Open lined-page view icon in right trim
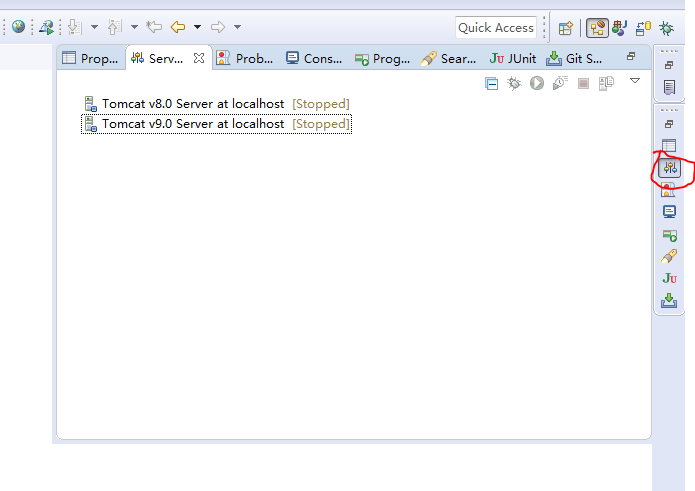Screen dimensions: 695x491 click(669, 87)
